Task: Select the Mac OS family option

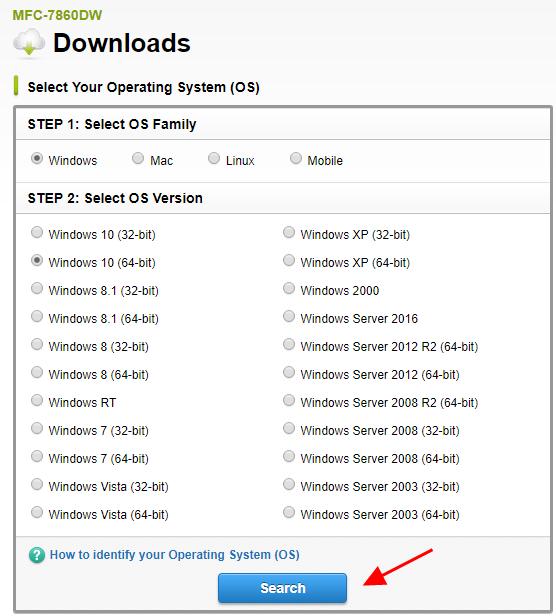Action: [138, 158]
